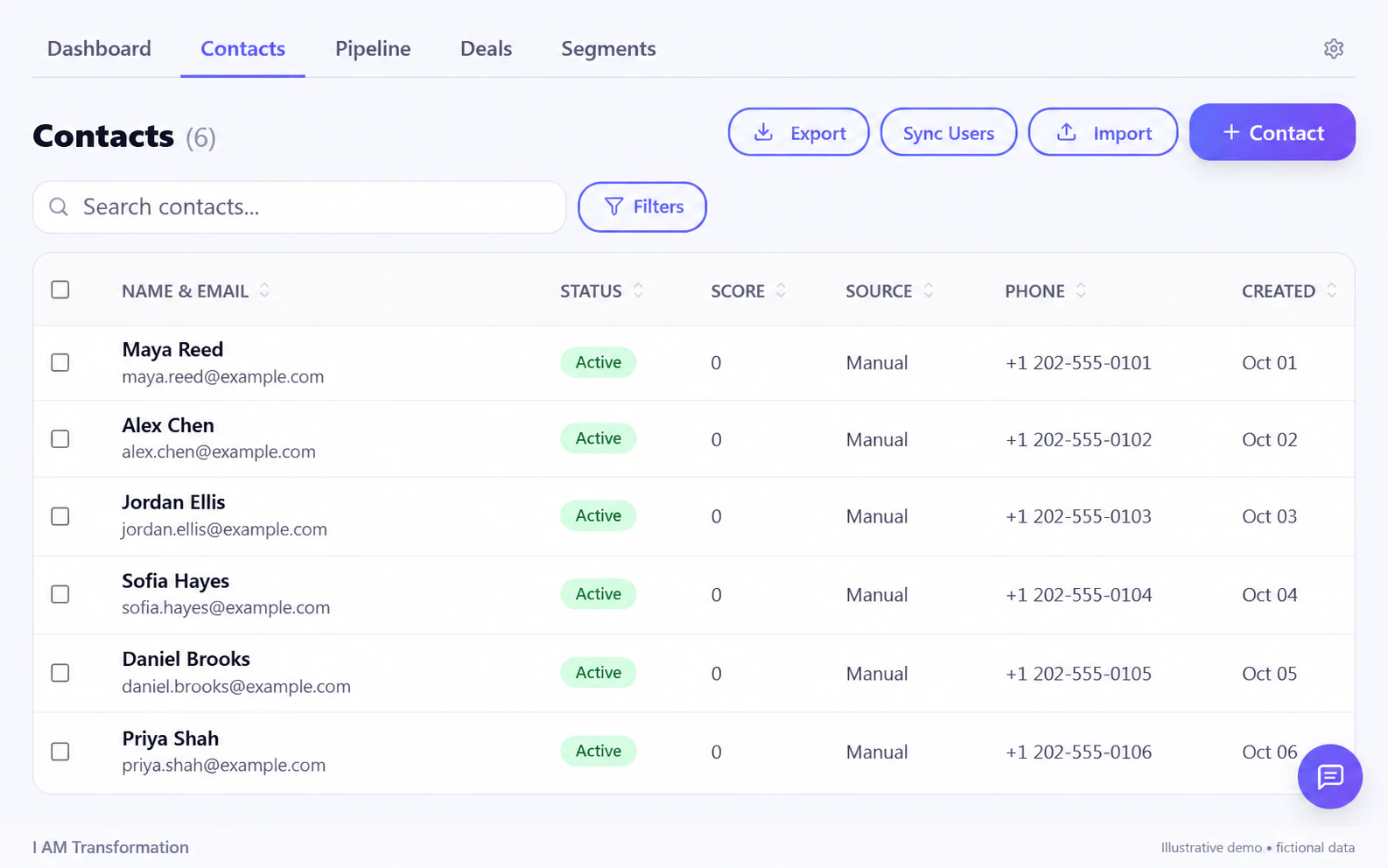Image resolution: width=1388 pixels, height=868 pixels.
Task: Click phone +1 202-555-0101
Action: 1078,363
